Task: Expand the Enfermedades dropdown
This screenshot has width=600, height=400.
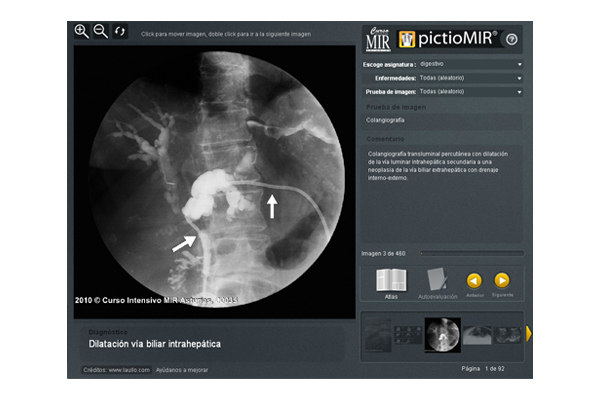Action: [471, 78]
